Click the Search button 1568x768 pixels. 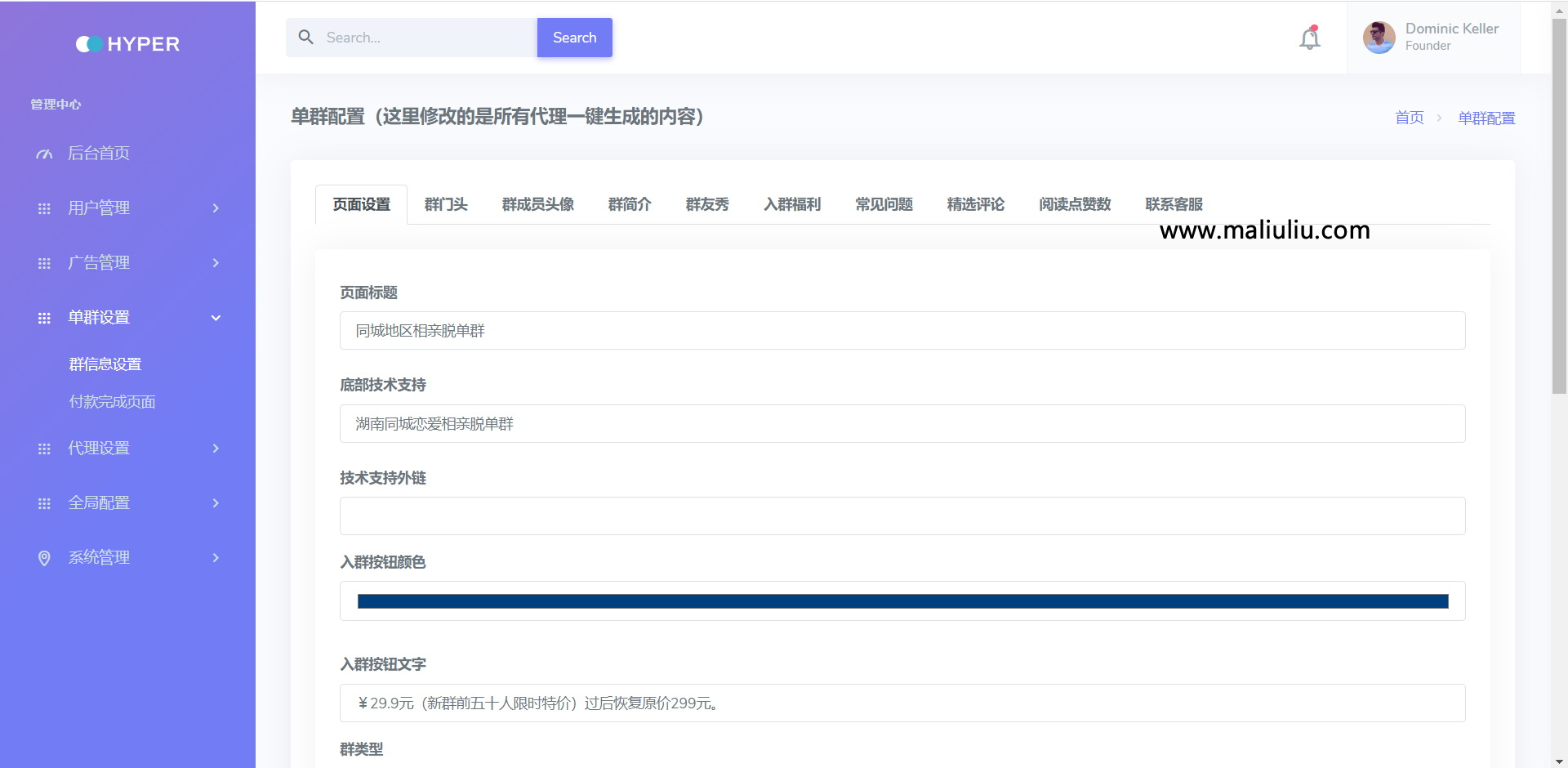tap(574, 38)
